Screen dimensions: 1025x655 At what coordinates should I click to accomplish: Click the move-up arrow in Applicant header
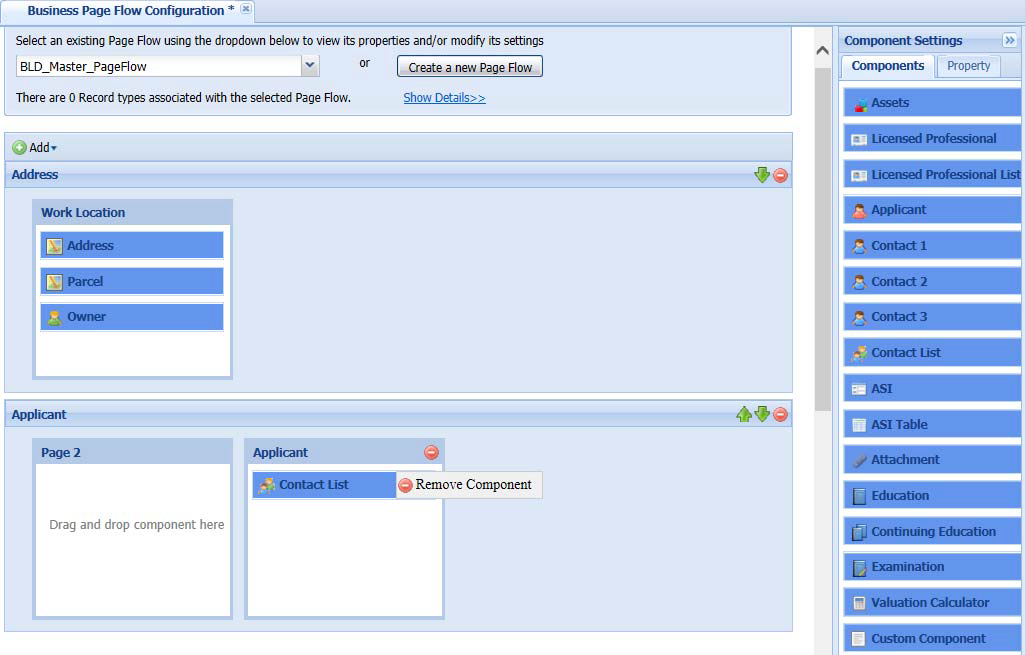(x=744, y=414)
